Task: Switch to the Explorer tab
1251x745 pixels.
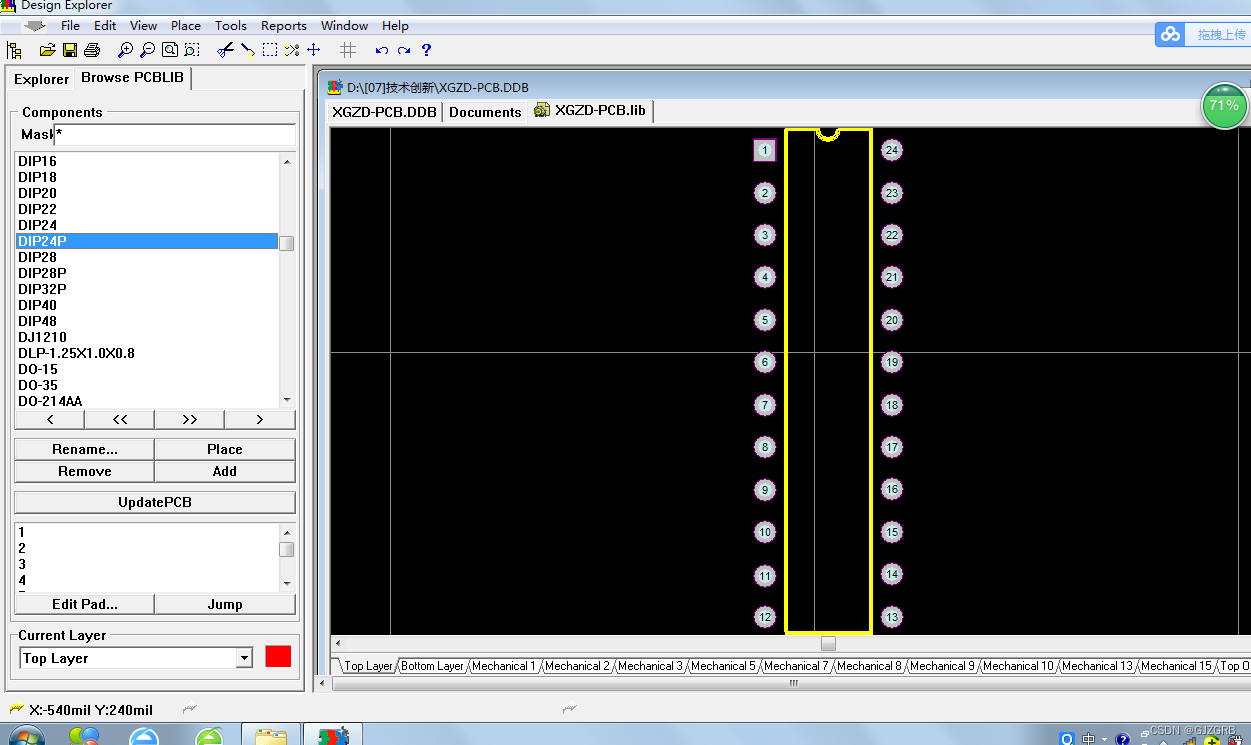Action: 40,78
